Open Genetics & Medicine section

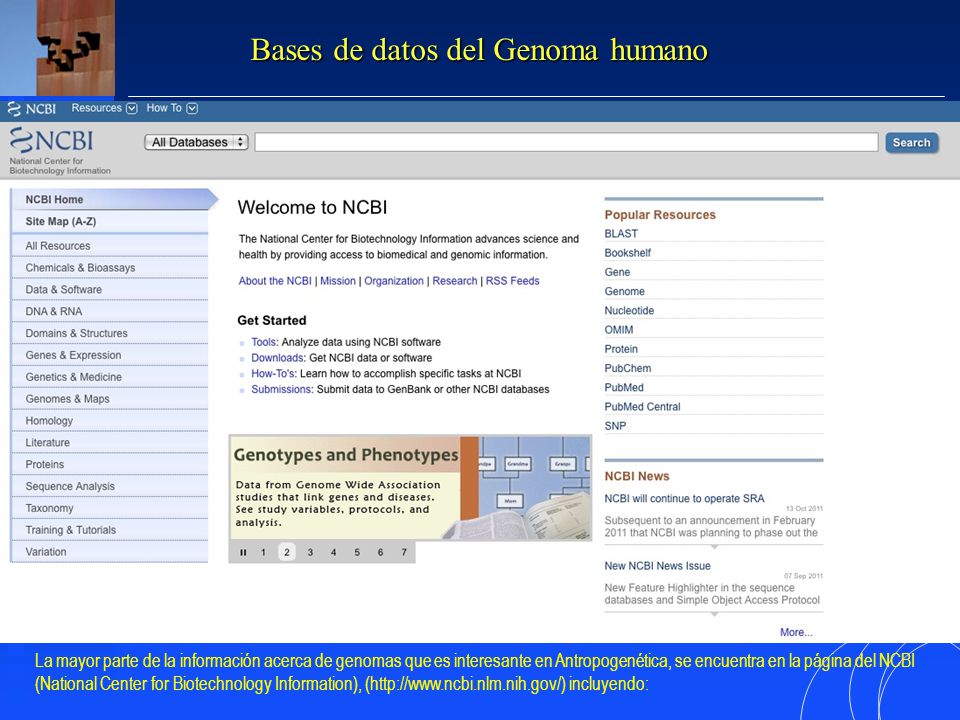pyautogui.click(x=110, y=377)
